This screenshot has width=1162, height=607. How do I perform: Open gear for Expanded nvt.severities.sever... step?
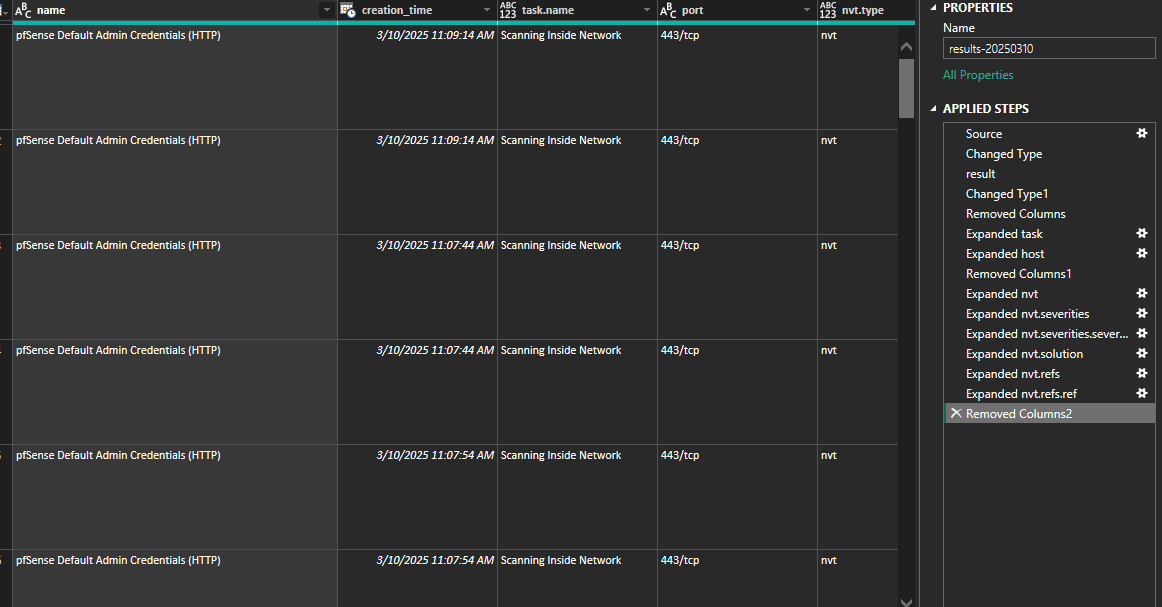click(x=1142, y=334)
